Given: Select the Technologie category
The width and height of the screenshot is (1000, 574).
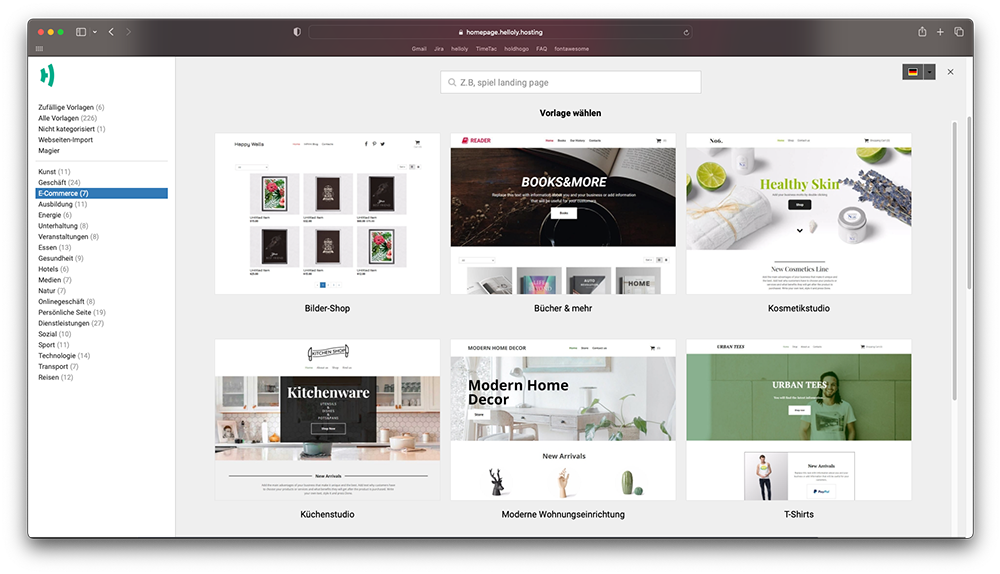Looking at the screenshot, I should pyautogui.click(x=64, y=356).
